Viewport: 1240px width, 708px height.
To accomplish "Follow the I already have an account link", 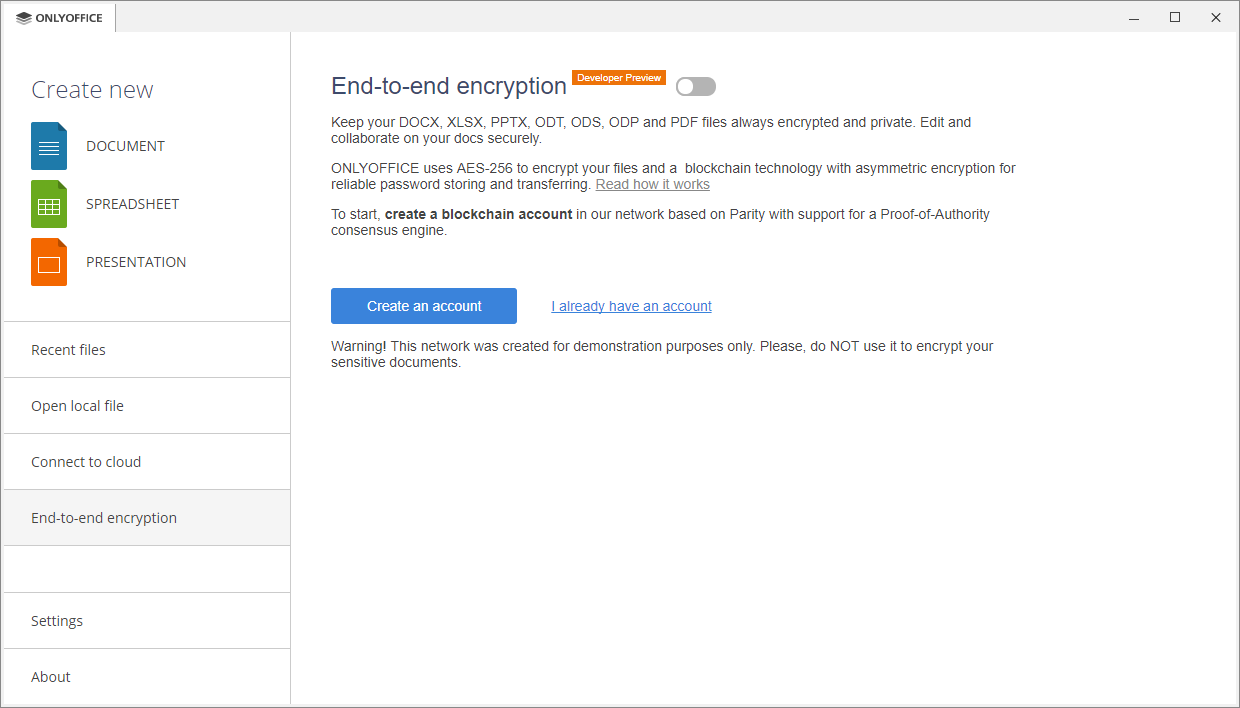I will coord(631,306).
